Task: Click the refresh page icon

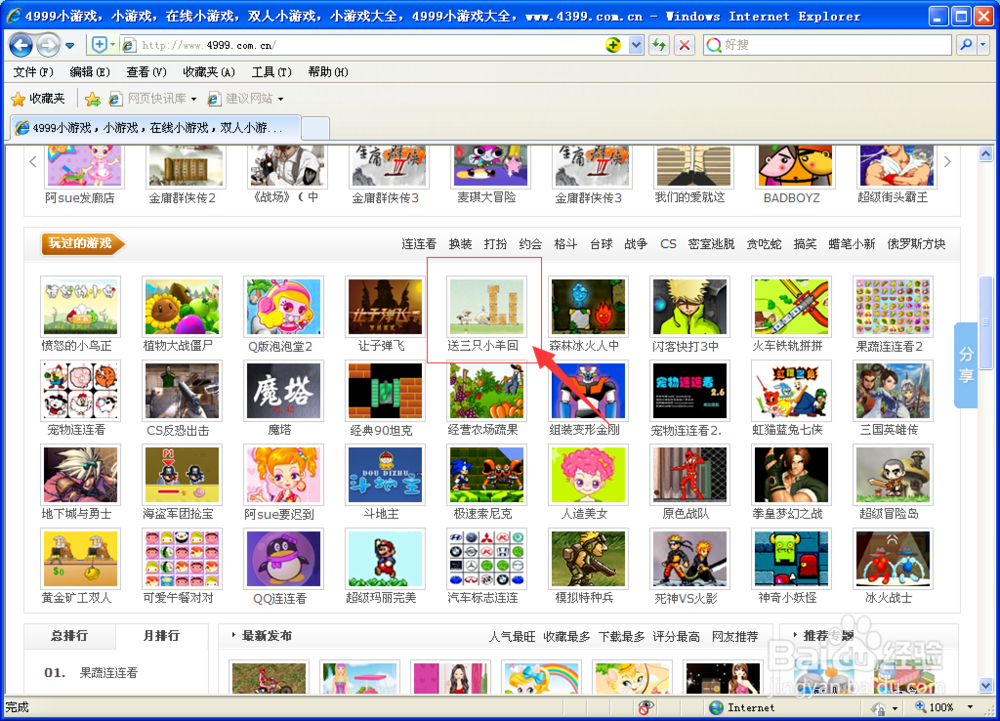Action: [659, 45]
